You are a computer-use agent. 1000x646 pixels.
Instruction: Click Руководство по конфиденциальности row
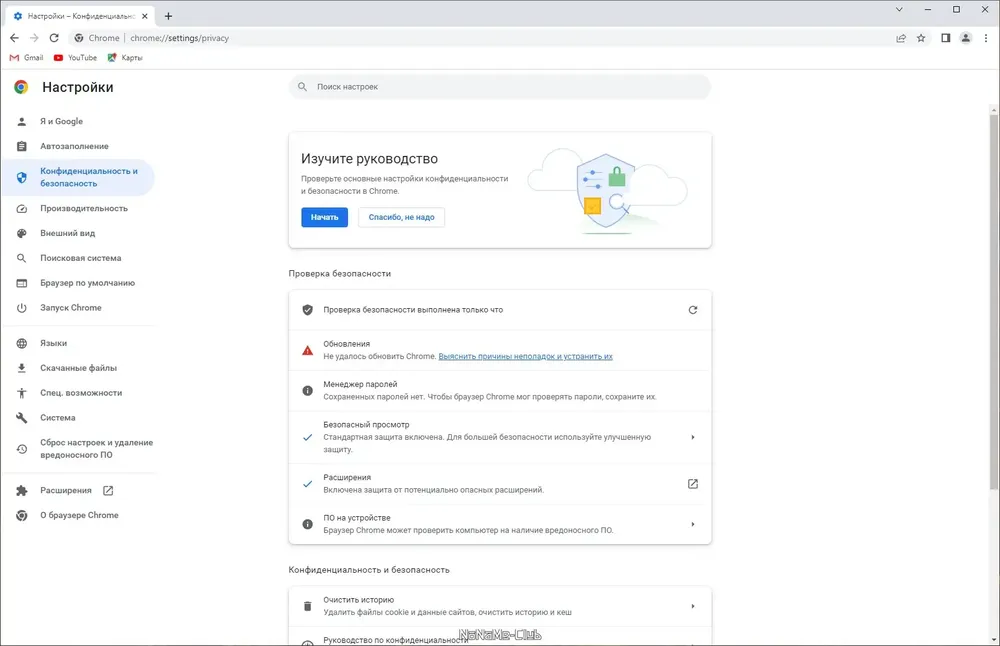click(500, 636)
